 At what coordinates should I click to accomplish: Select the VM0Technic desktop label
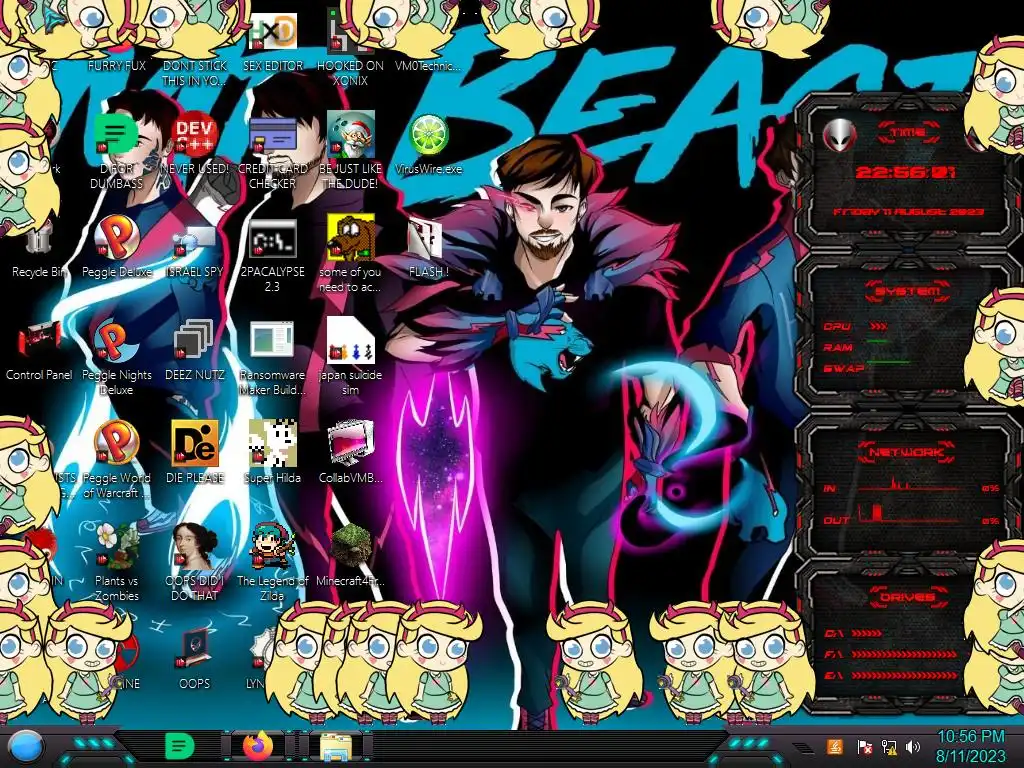pyautogui.click(x=428, y=66)
